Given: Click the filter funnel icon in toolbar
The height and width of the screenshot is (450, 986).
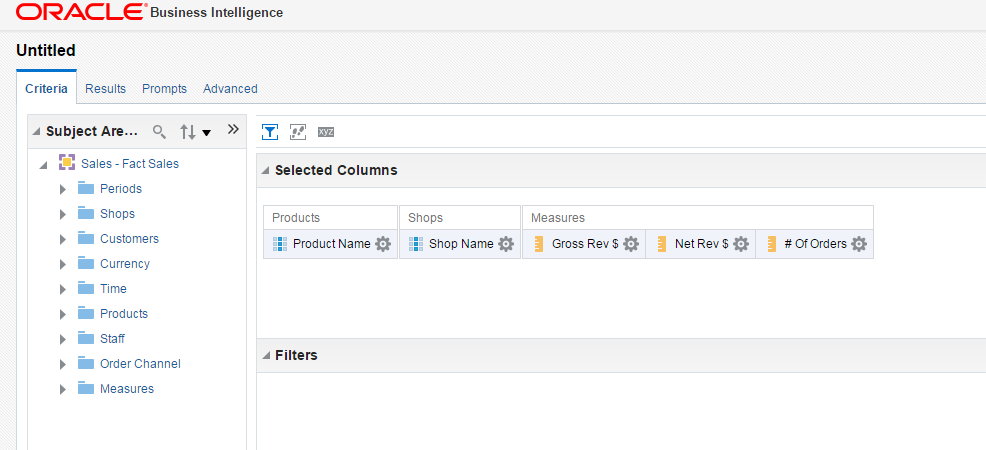Looking at the screenshot, I should click(x=270, y=132).
